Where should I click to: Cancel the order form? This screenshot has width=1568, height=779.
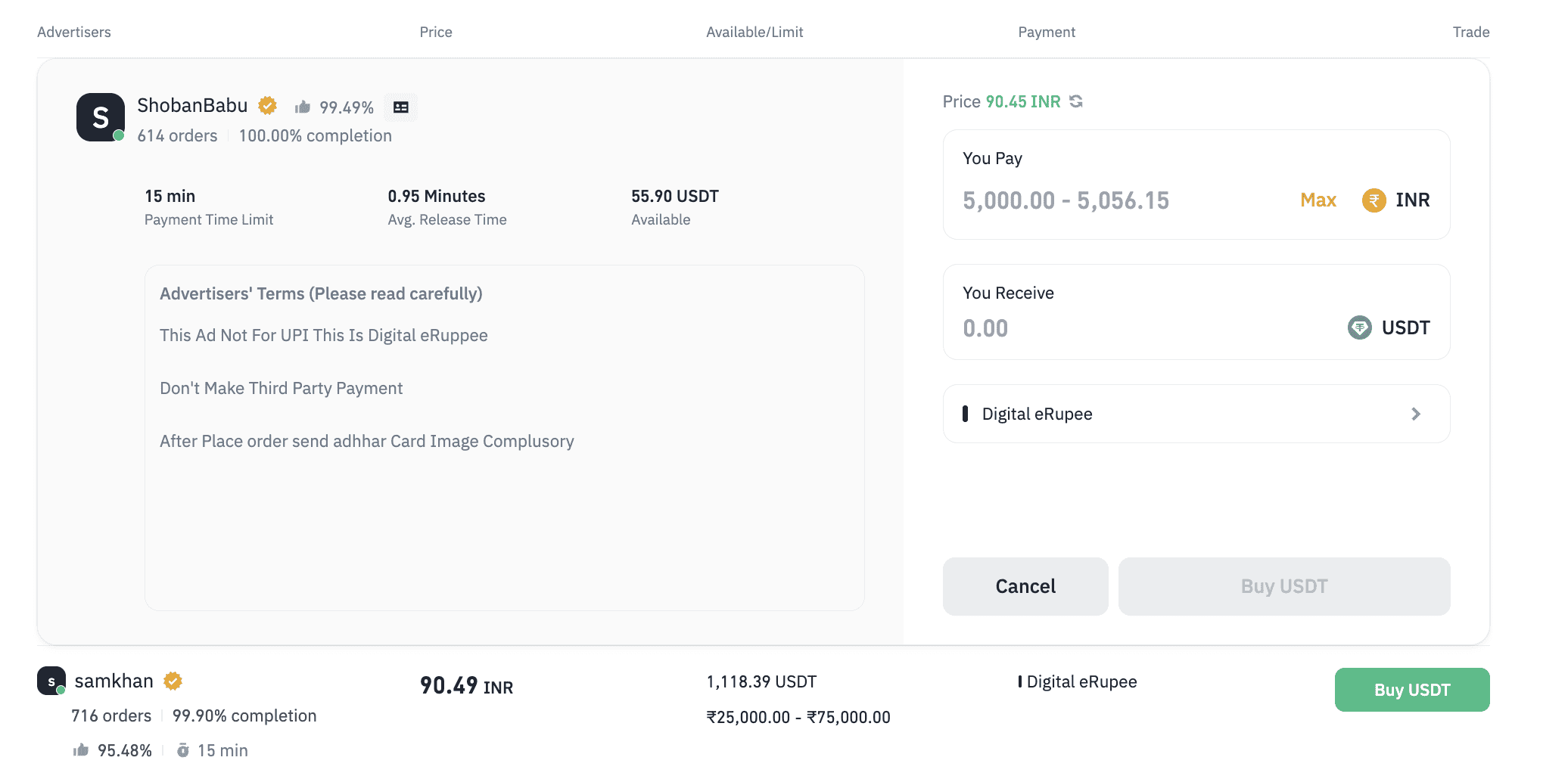pyautogui.click(x=1025, y=586)
